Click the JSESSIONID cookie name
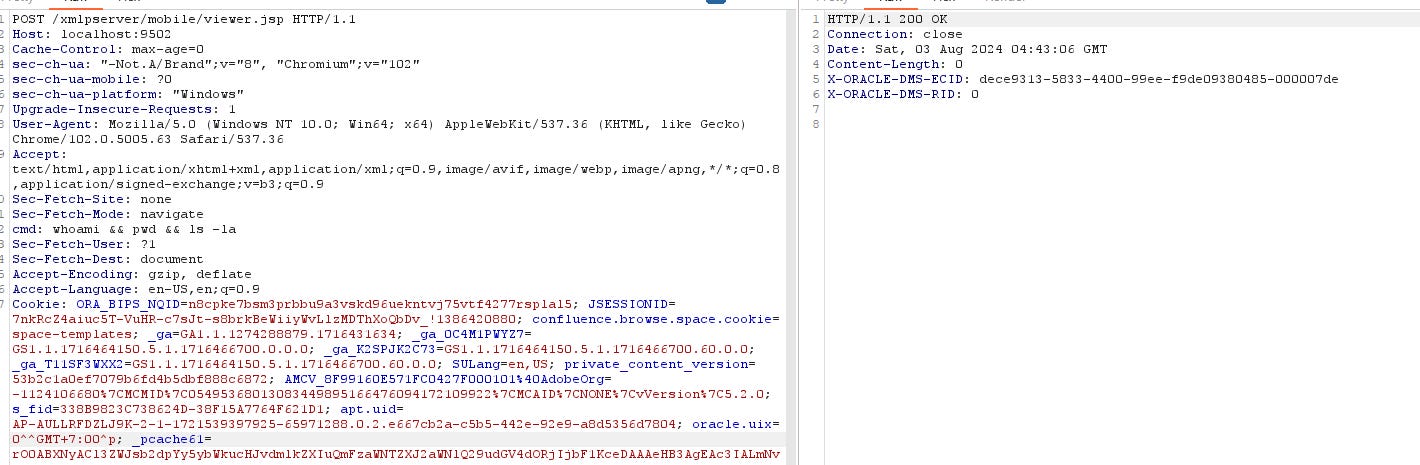This screenshot has width=1420, height=465. coord(628,304)
